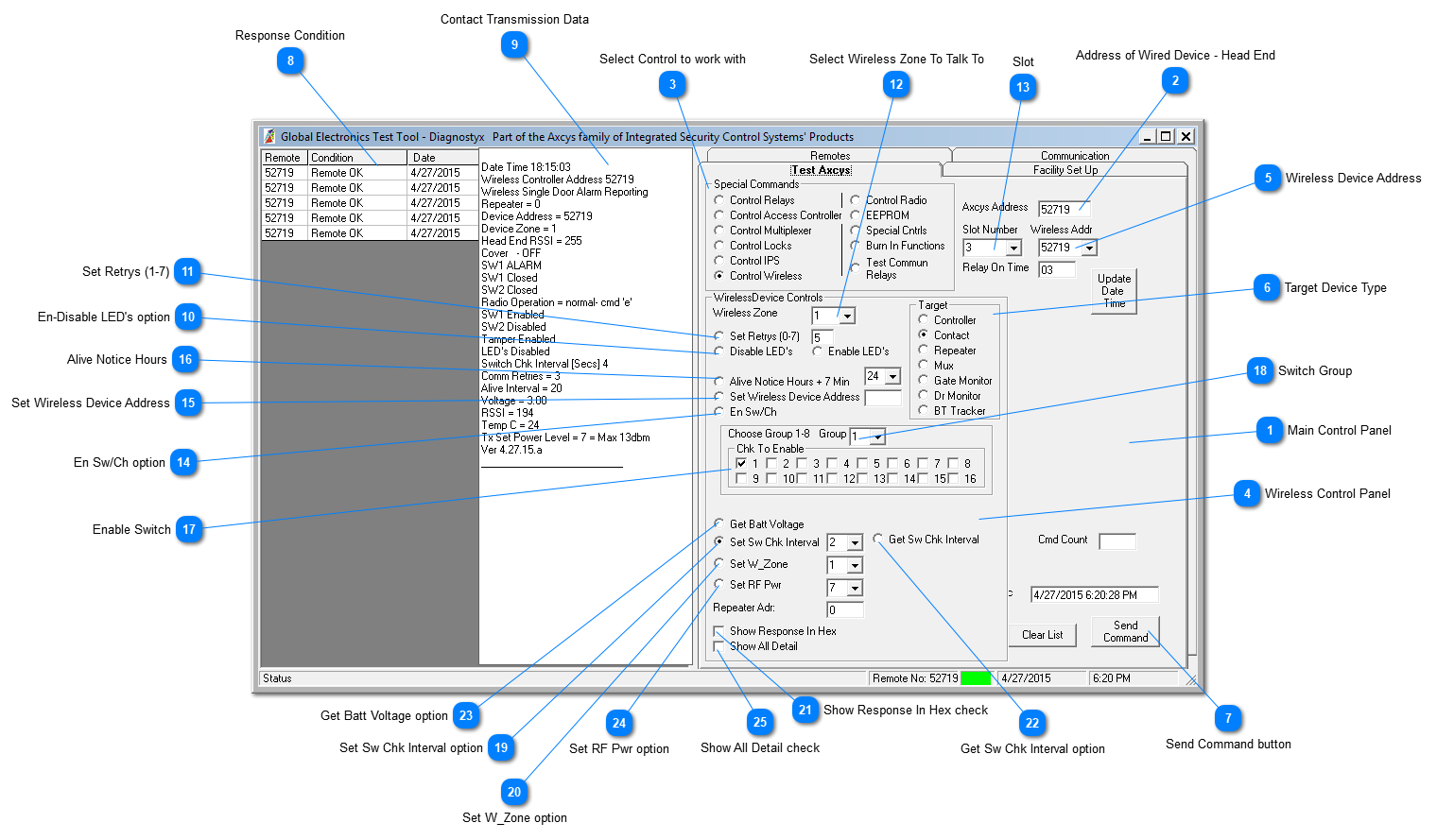Set Target to Dr Monitor
Image resolution: width=1437 pixels, height=840 pixels.
(924, 396)
